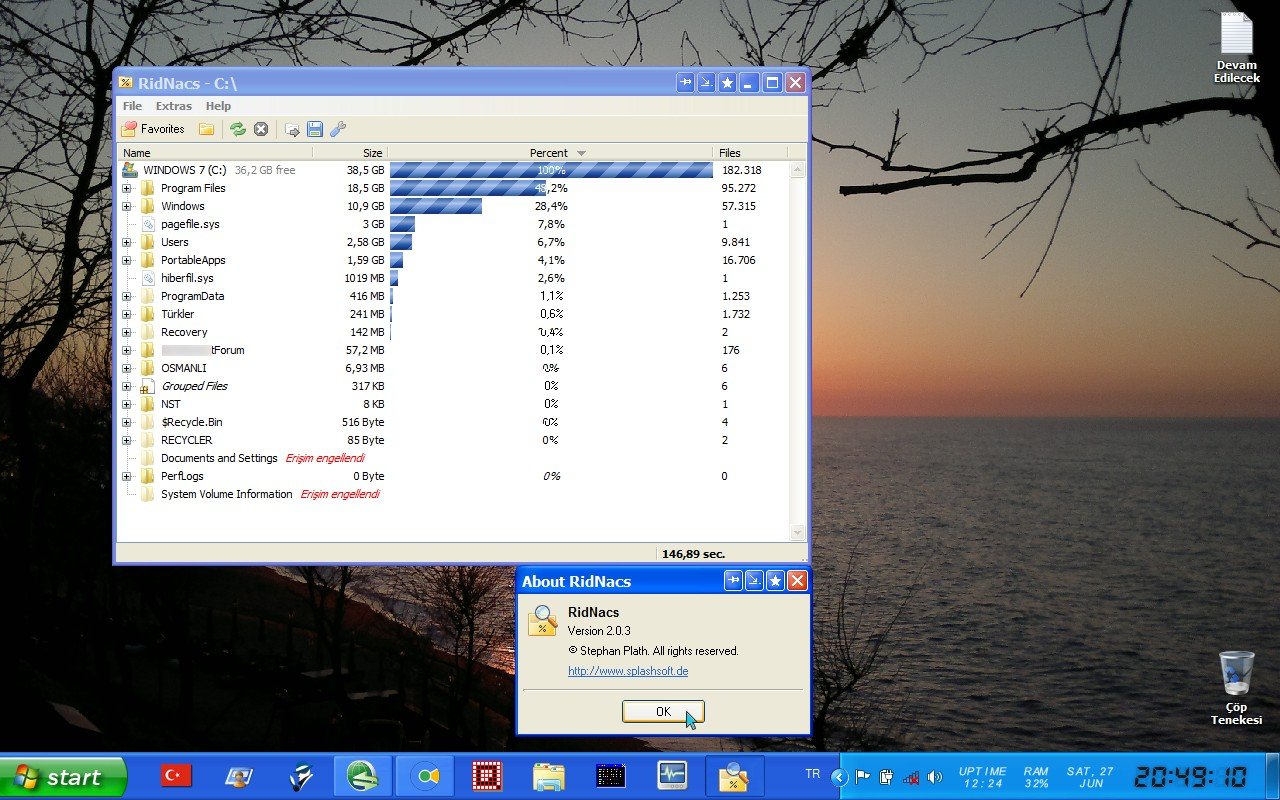Click pin arrow button in About RidNacs title bar
1280x800 pixels.
[x=733, y=581]
